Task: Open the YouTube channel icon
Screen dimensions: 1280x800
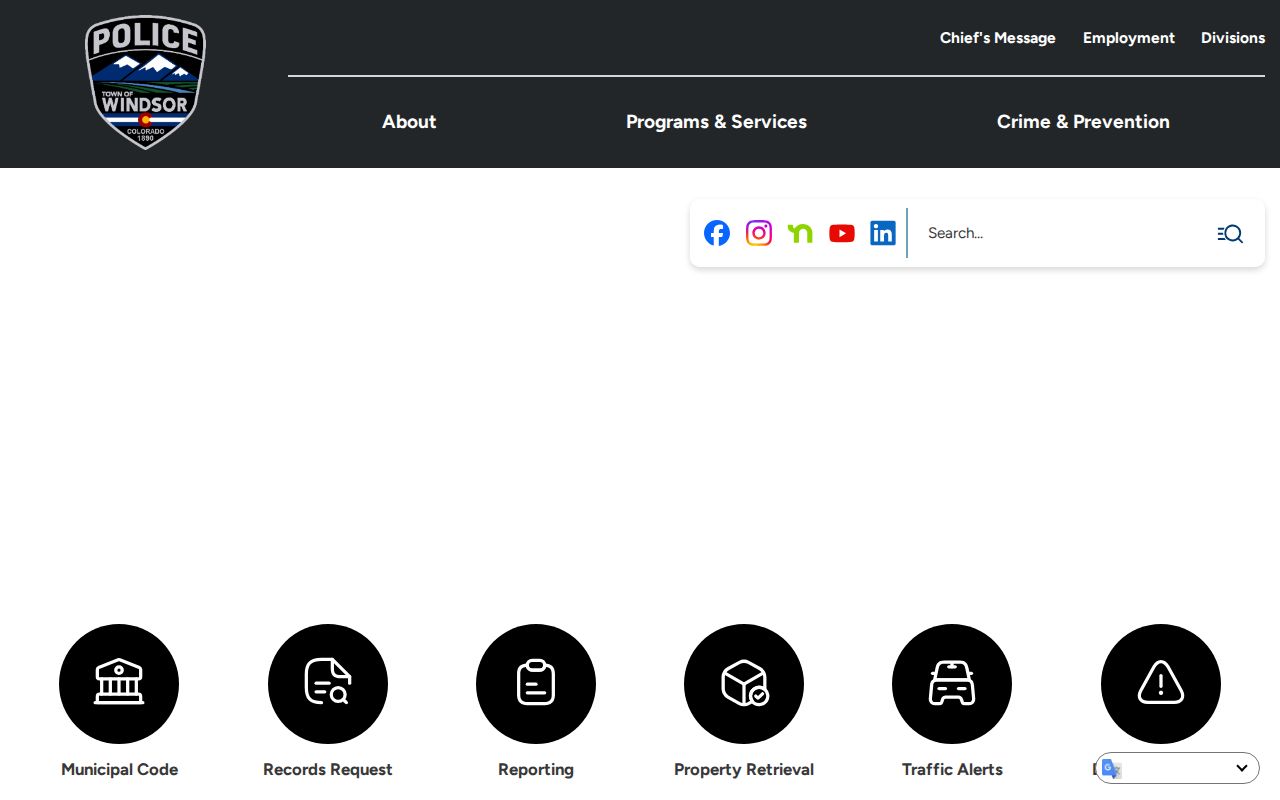Action: point(842,233)
